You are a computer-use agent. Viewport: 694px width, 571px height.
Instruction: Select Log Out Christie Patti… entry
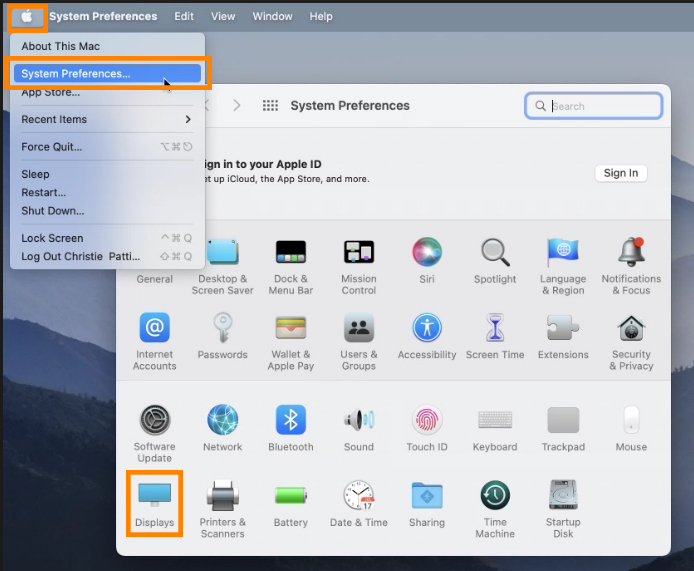tap(107, 256)
